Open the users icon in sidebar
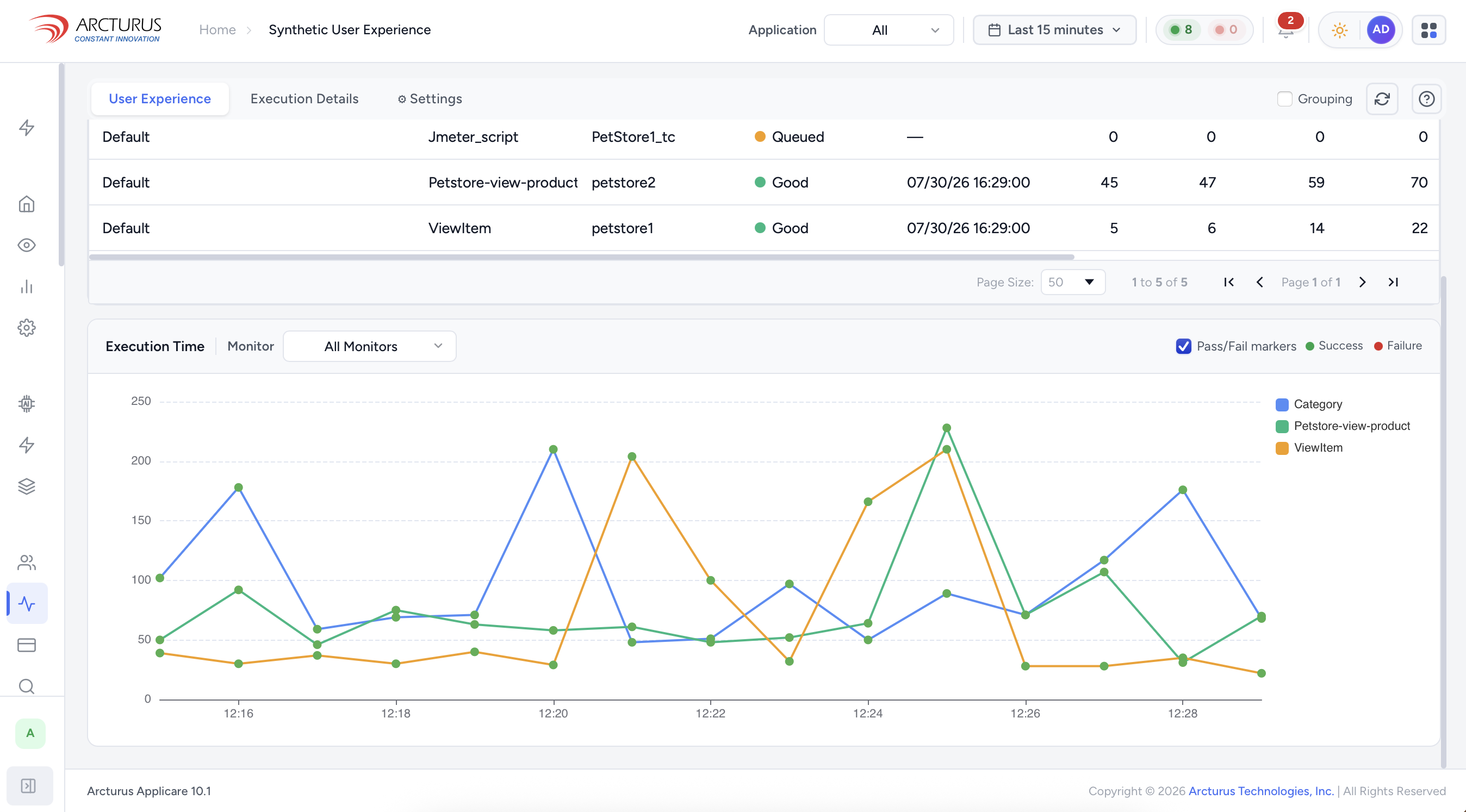 click(27, 563)
